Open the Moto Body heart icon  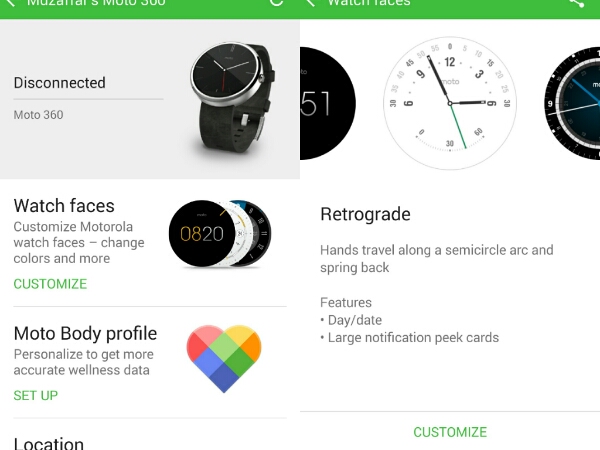tap(224, 358)
